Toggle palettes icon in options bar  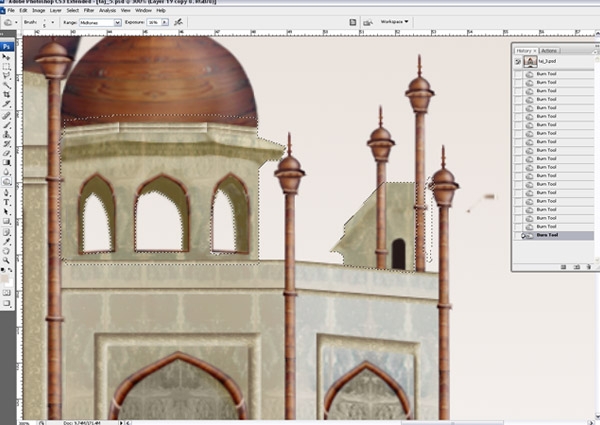point(353,22)
